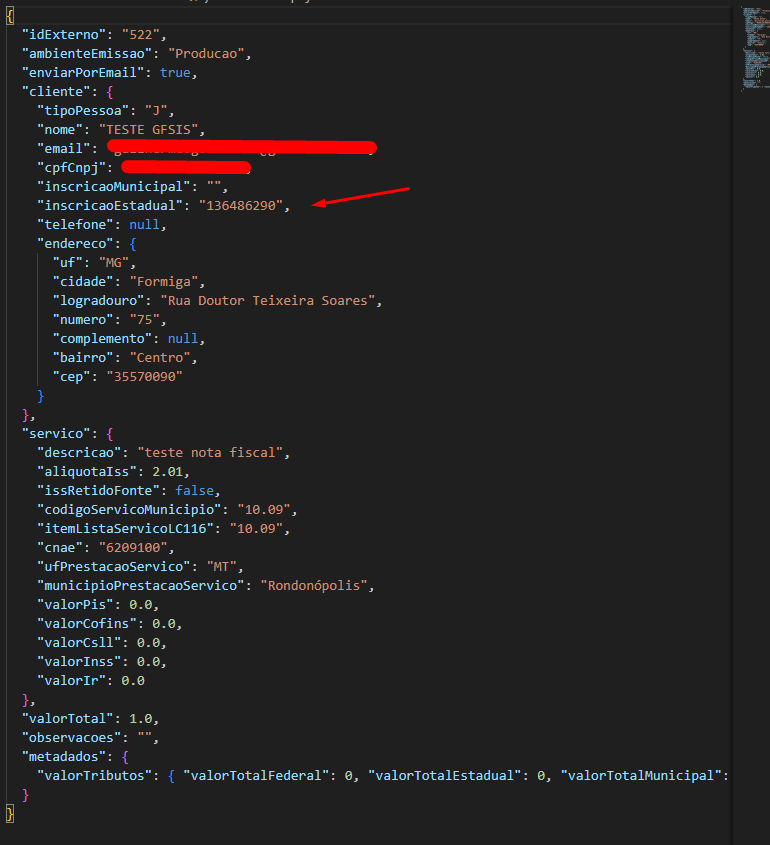Screen dimensions: 770x845
Task: Select the "TESTE GFSIS" name value
Action: (151, 130)
